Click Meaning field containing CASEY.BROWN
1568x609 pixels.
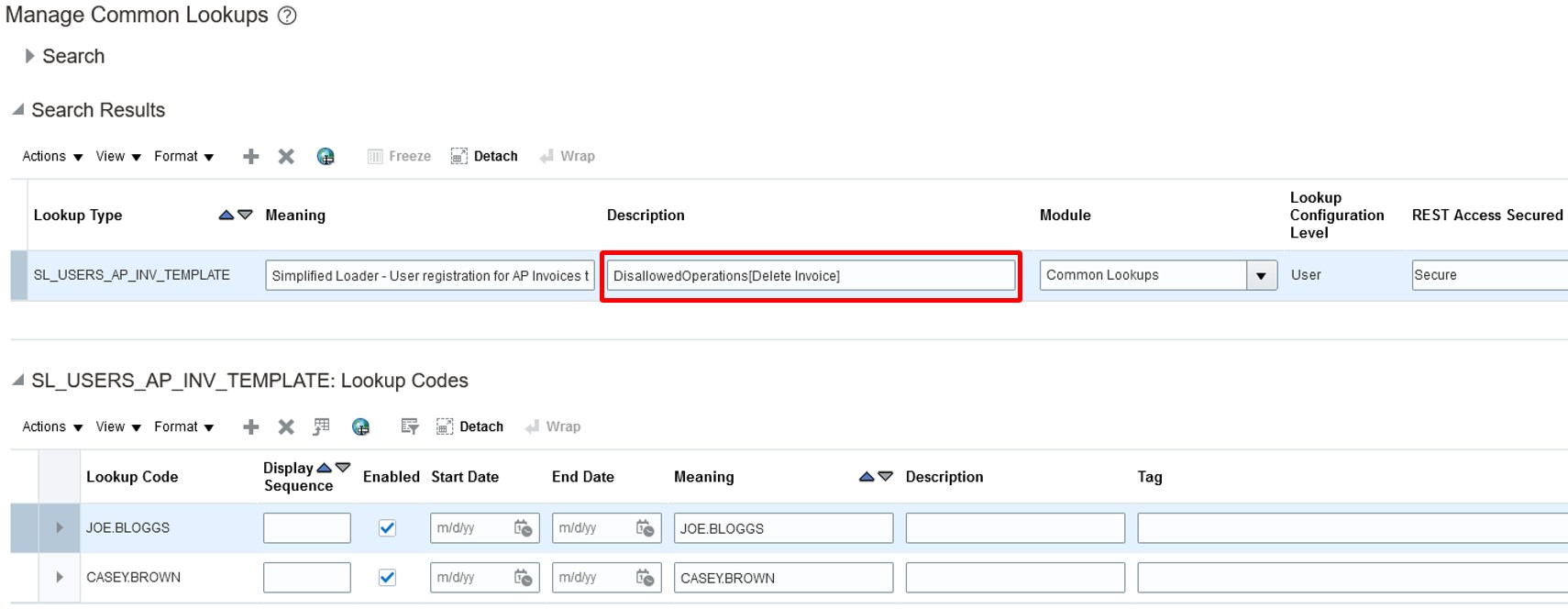pos(783,578)
